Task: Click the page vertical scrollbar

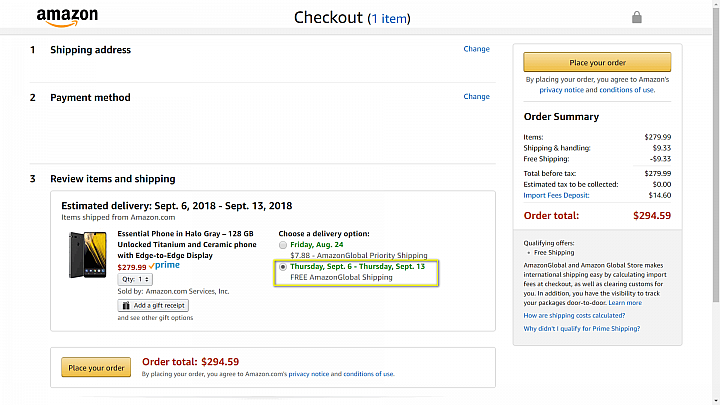Action: pos(716,156)
